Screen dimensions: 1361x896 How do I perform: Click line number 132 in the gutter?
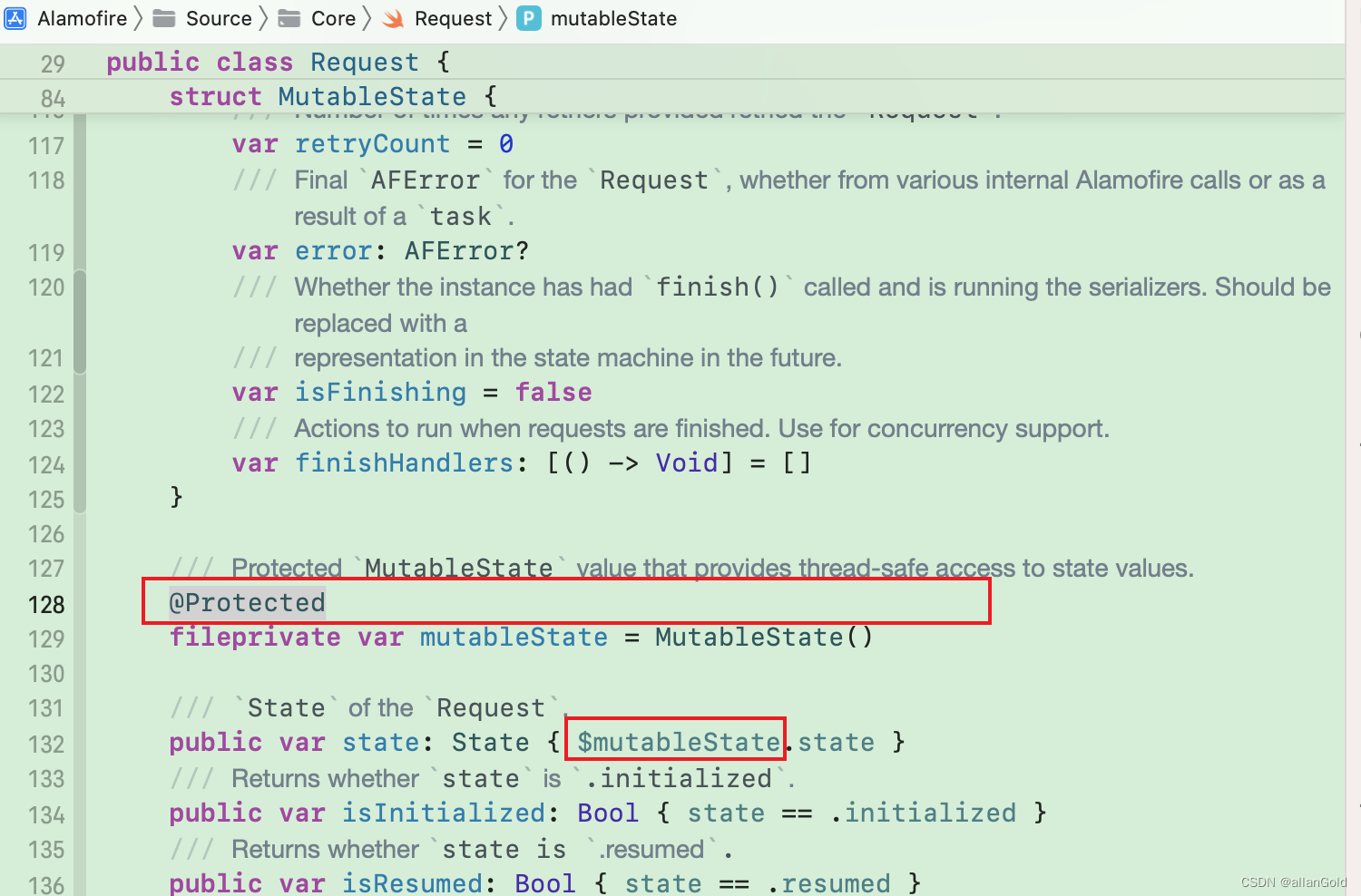coord(46,745)
